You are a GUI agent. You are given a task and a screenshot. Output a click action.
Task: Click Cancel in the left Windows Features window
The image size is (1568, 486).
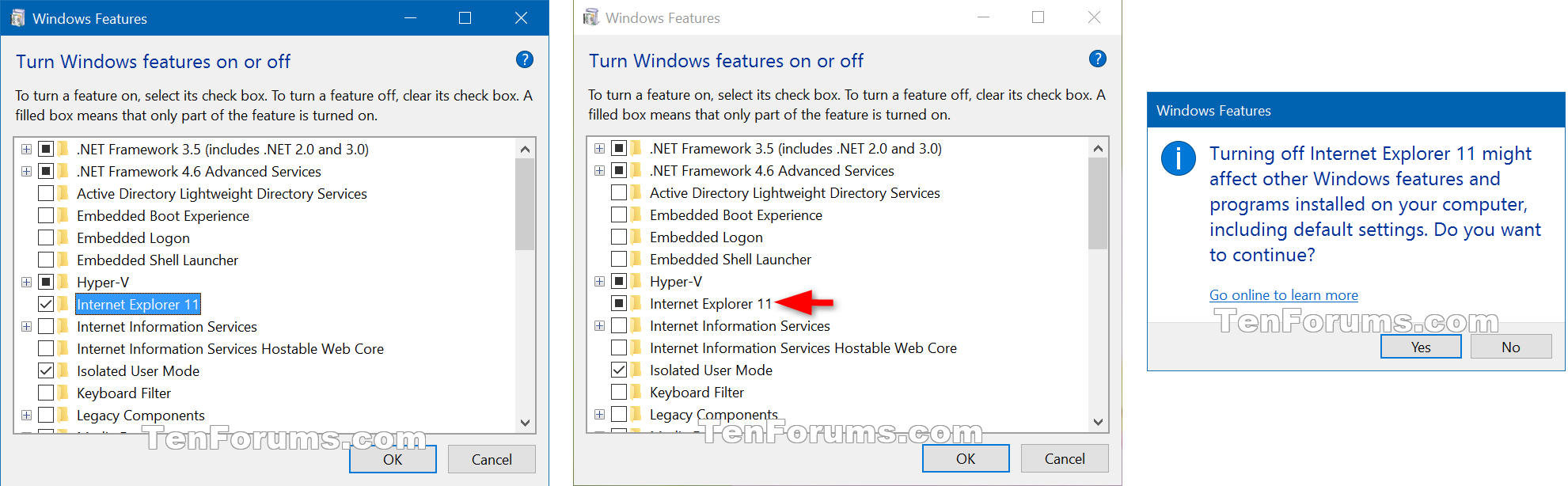492,459
